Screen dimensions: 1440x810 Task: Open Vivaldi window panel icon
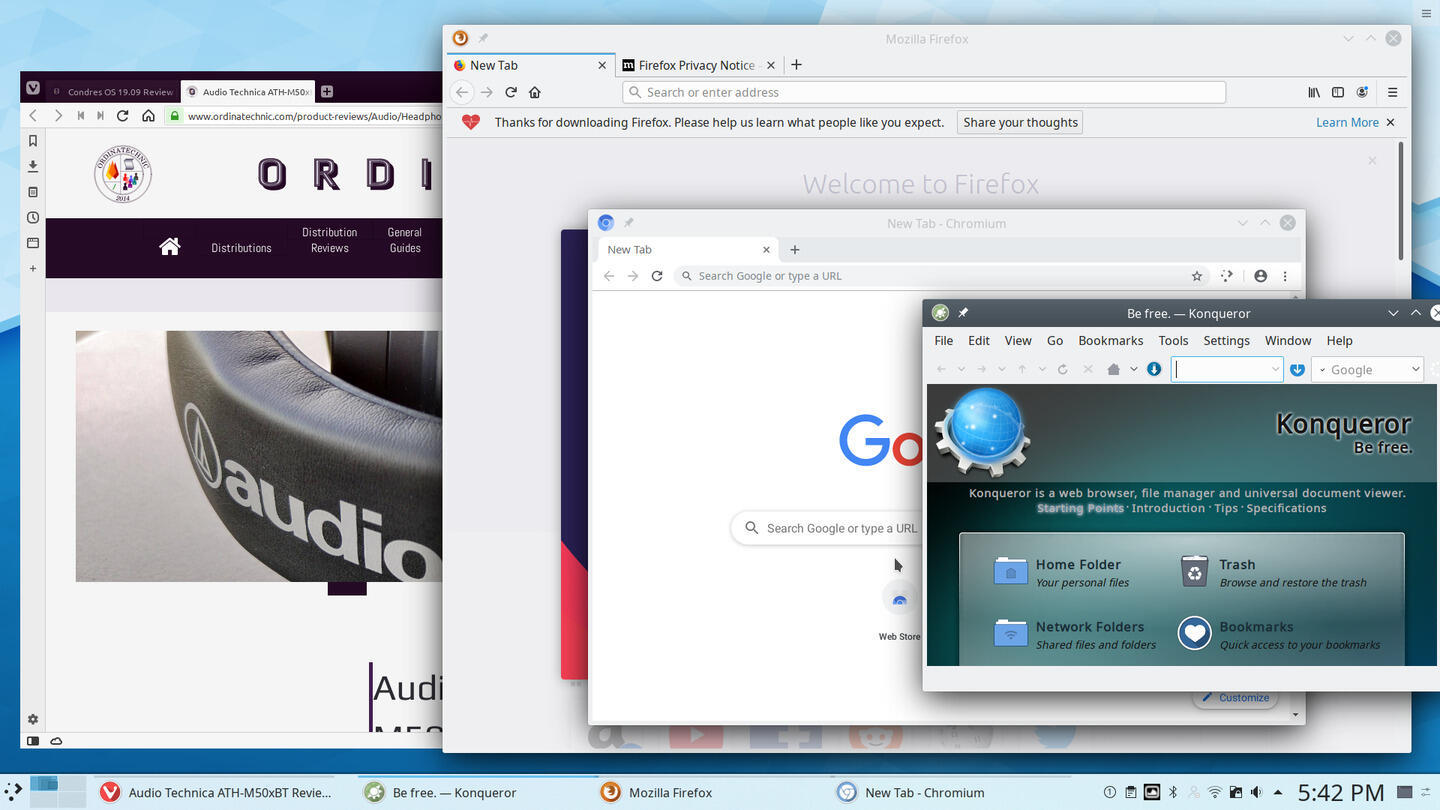[33, 243]
